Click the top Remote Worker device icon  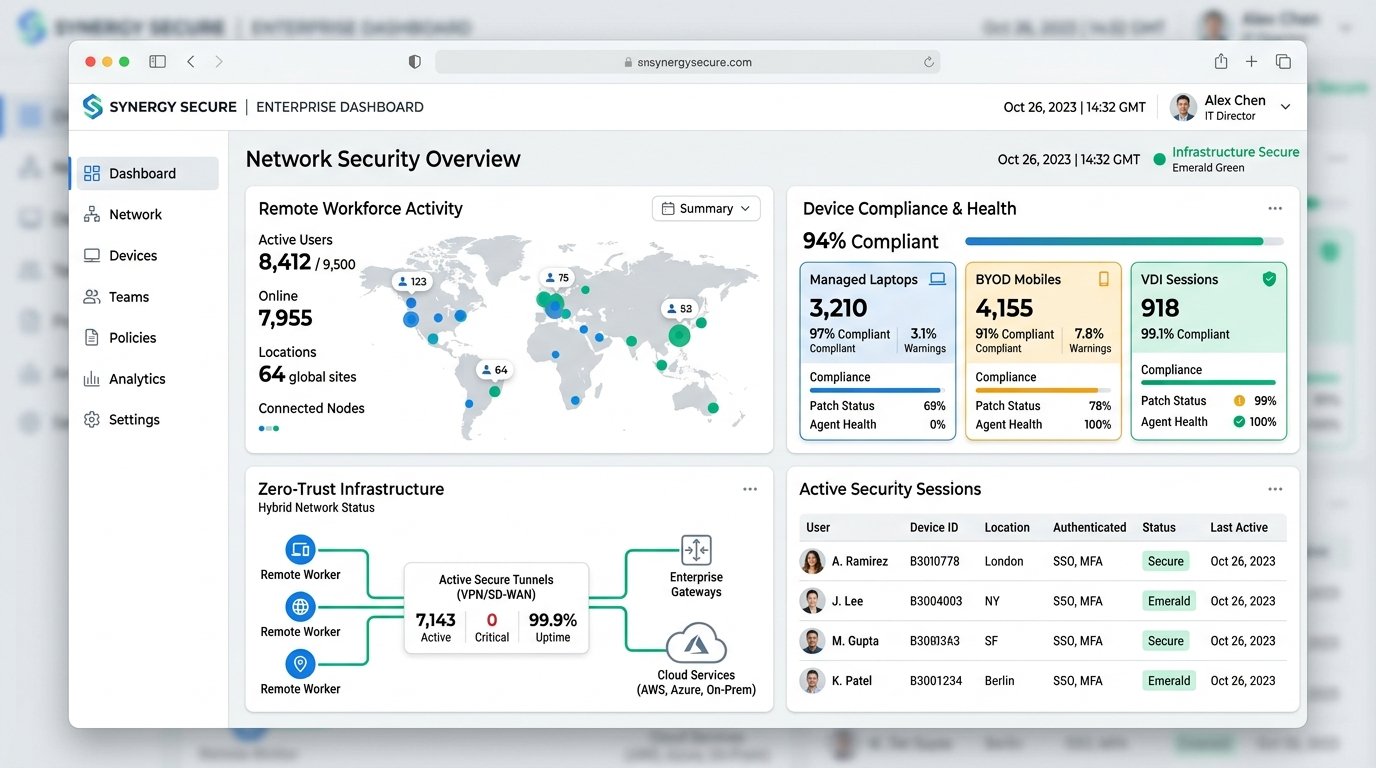click(300, 549)
